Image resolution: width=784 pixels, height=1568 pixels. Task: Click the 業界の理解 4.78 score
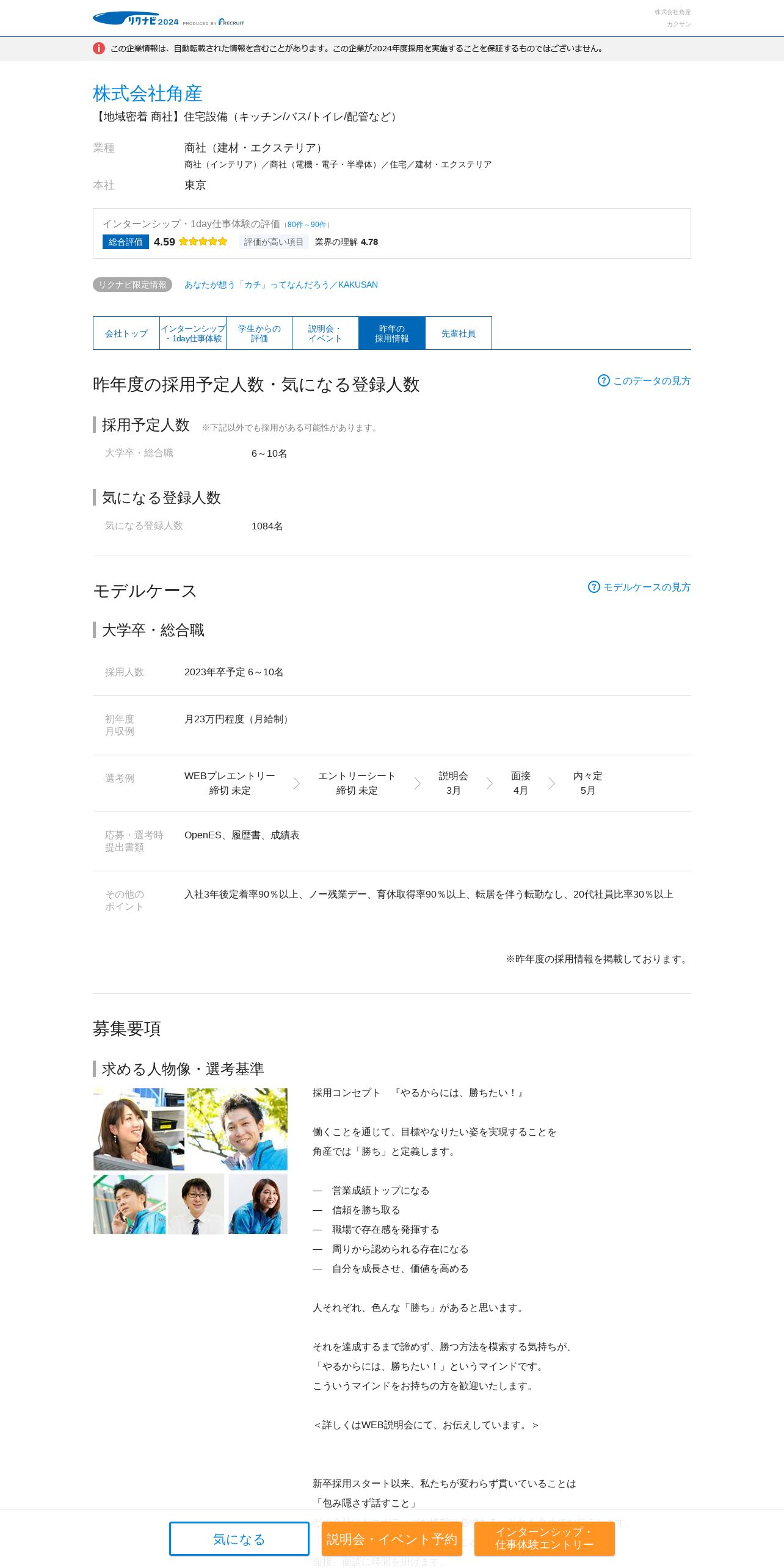[x=346, y=242]
